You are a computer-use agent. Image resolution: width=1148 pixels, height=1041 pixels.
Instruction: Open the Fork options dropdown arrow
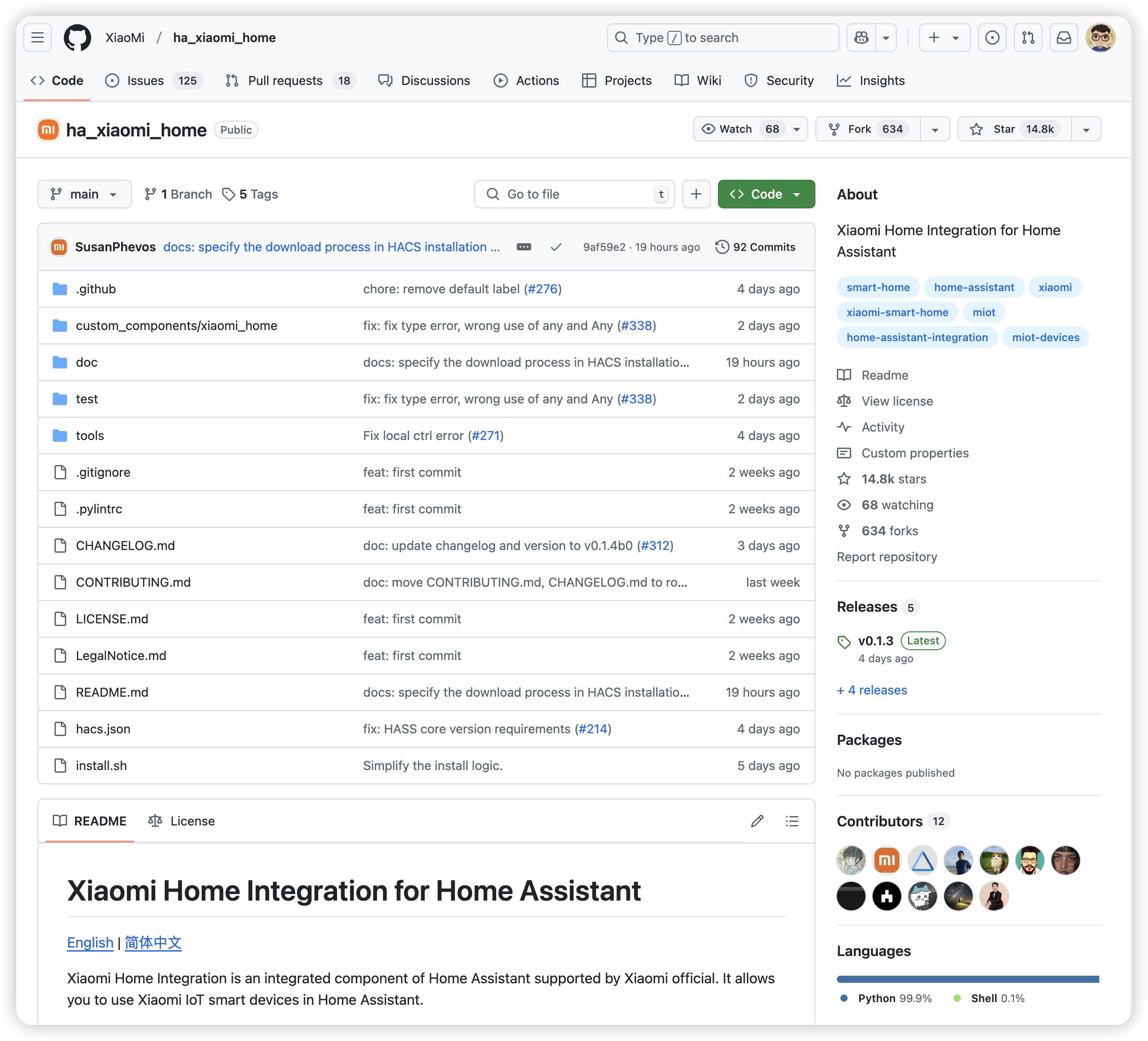(x=934, y=129)
